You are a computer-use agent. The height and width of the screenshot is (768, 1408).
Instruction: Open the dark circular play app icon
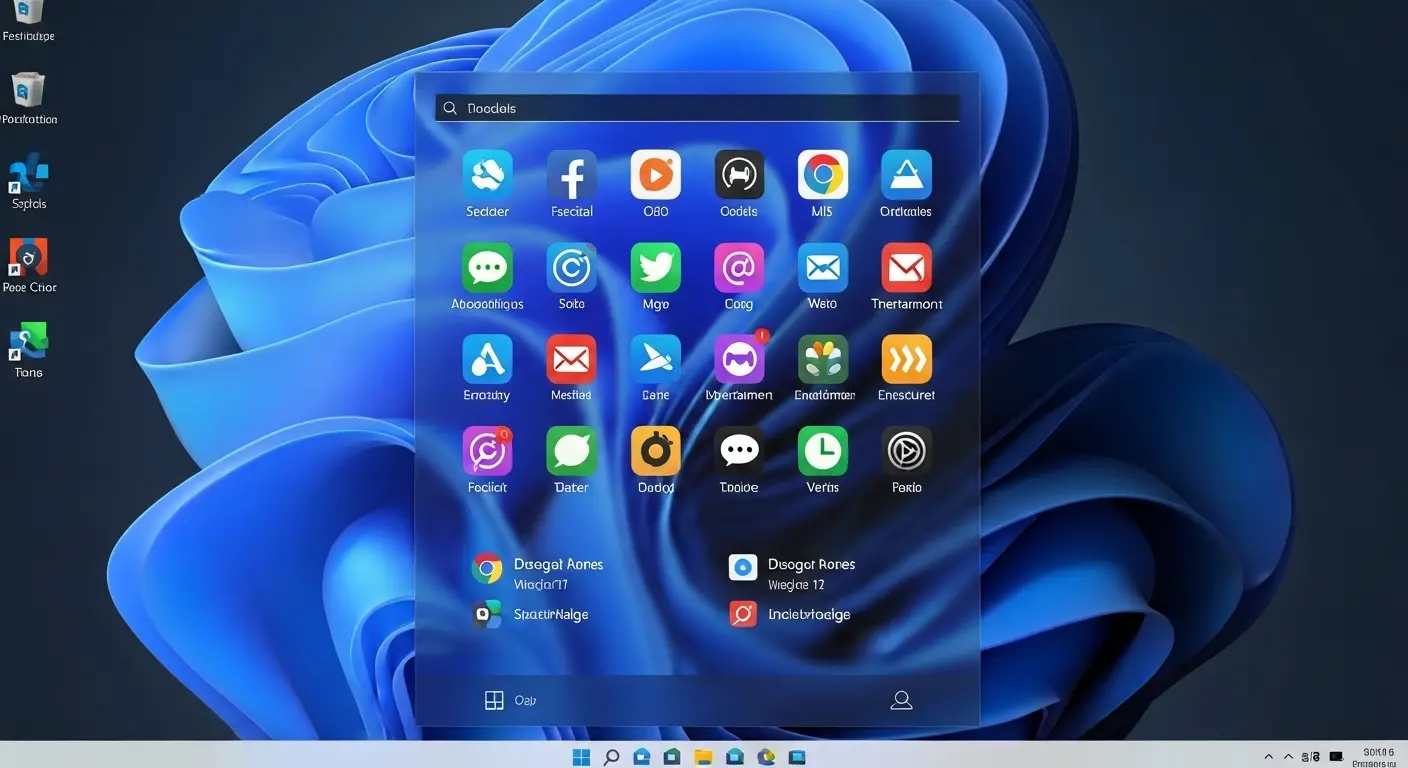pyautogui.click(x=906, y=451)
